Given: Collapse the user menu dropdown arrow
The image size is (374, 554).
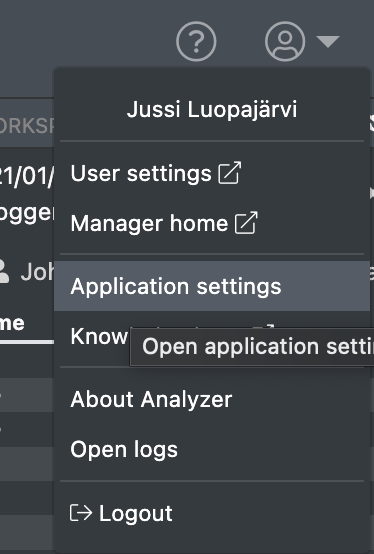Looking at the screenshot, I should point(328,41).
